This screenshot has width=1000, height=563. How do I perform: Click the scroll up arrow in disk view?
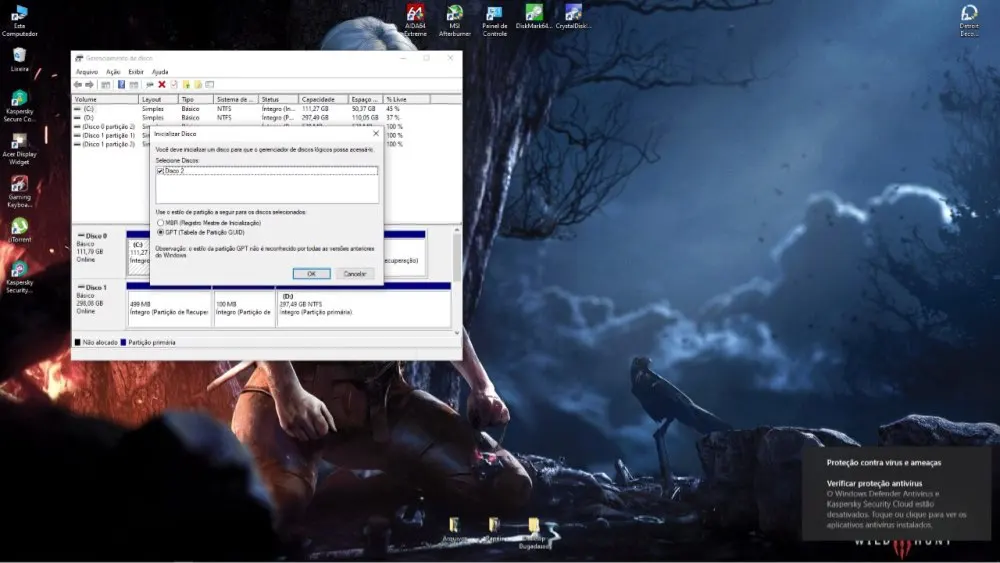(457, 230)
